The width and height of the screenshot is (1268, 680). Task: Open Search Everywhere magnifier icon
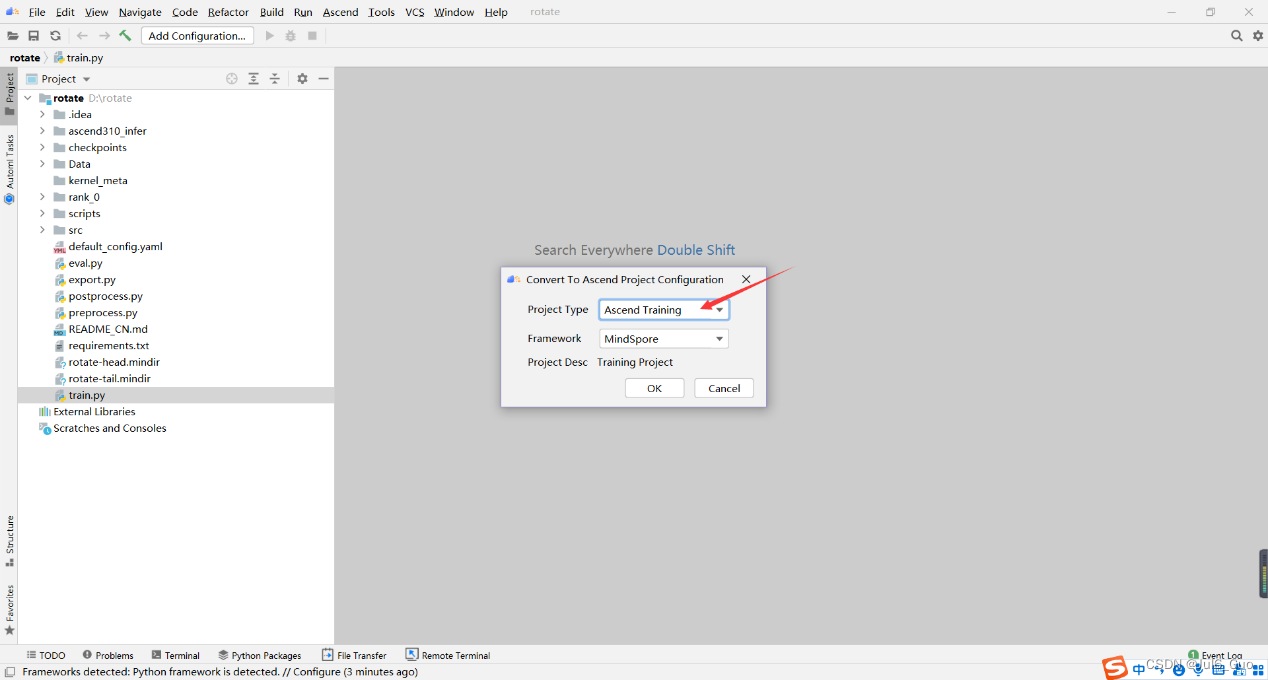click(1237, 36)
